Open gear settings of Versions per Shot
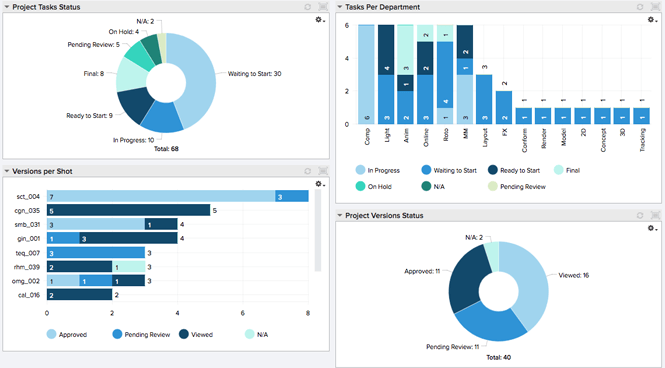 click(x=319, y=184)
